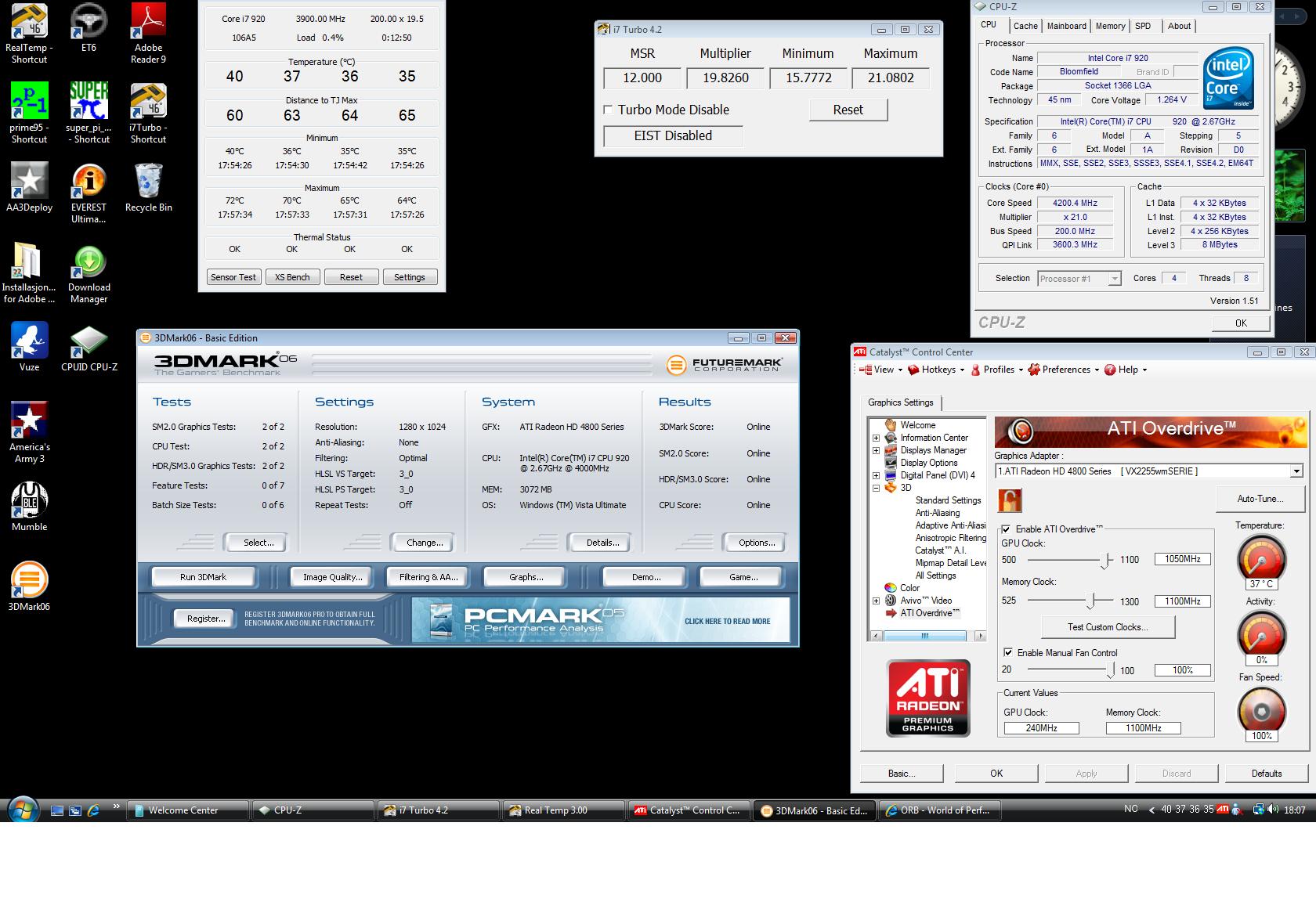Open CPUID CPU-Z desktop icon
Screen dimensions: 1316x902
click(89, 347)
